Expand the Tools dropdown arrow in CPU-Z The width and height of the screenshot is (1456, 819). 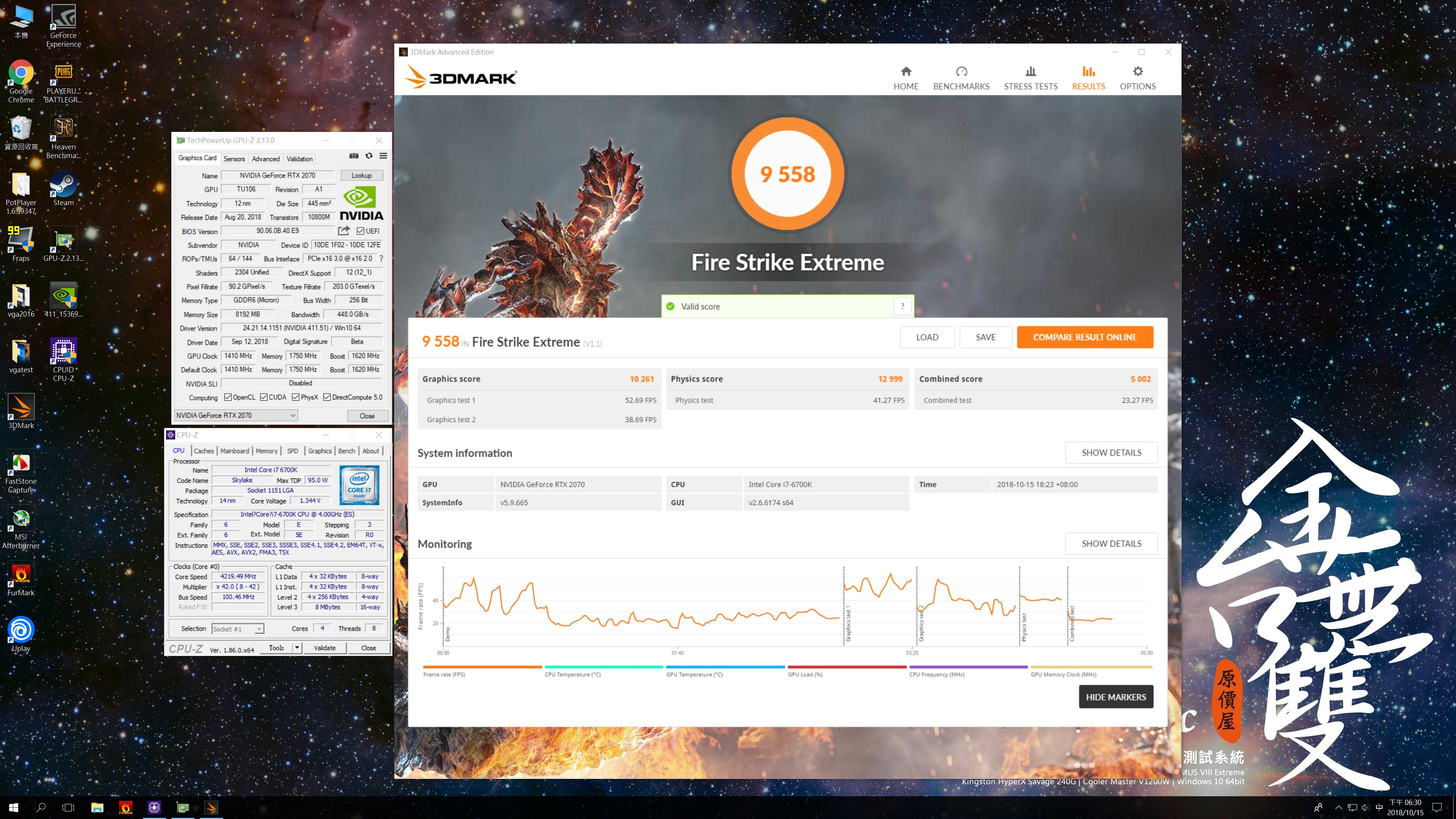click(297, 648)
